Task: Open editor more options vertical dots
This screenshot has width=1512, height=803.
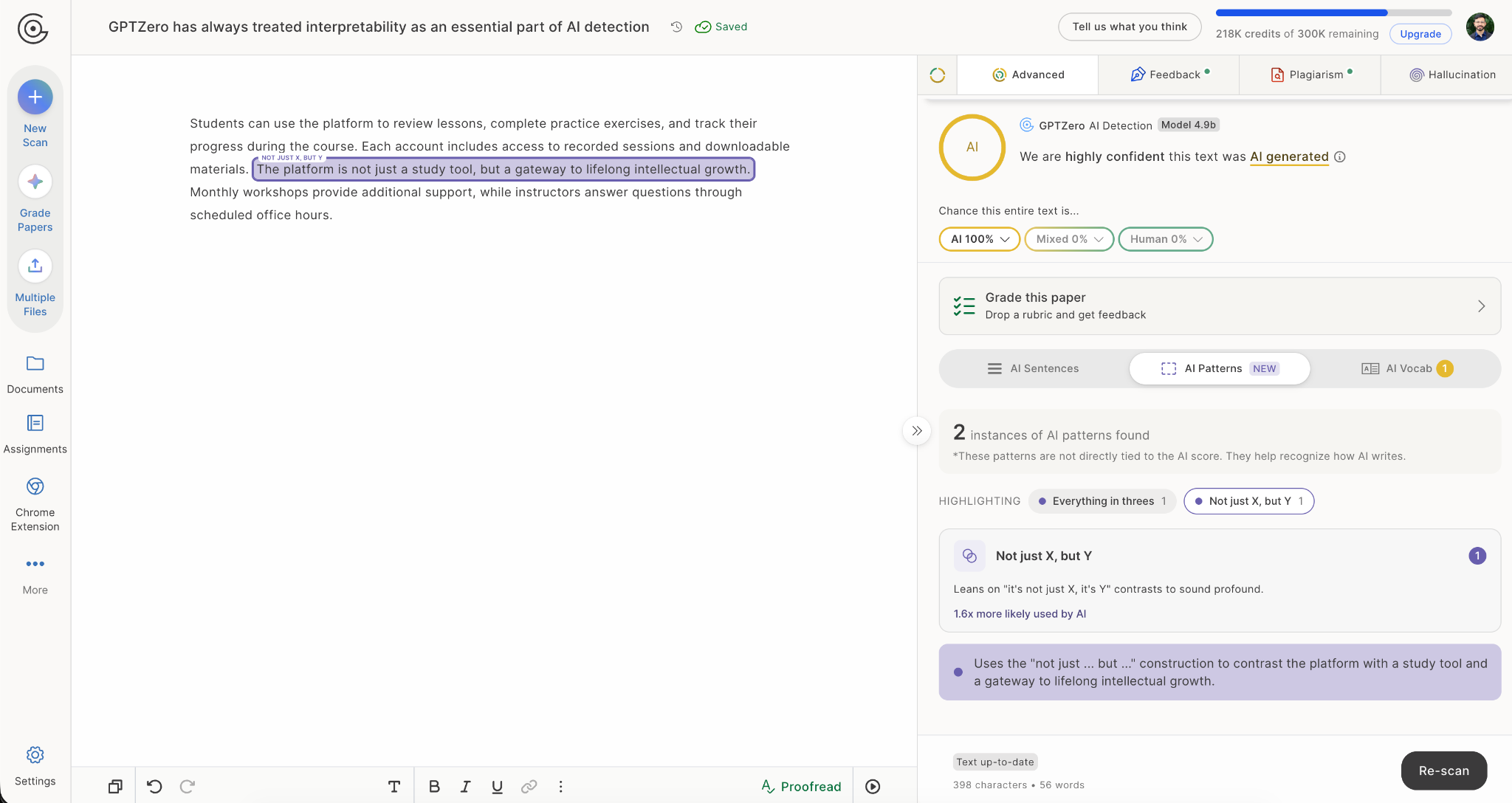Action: 560,787
